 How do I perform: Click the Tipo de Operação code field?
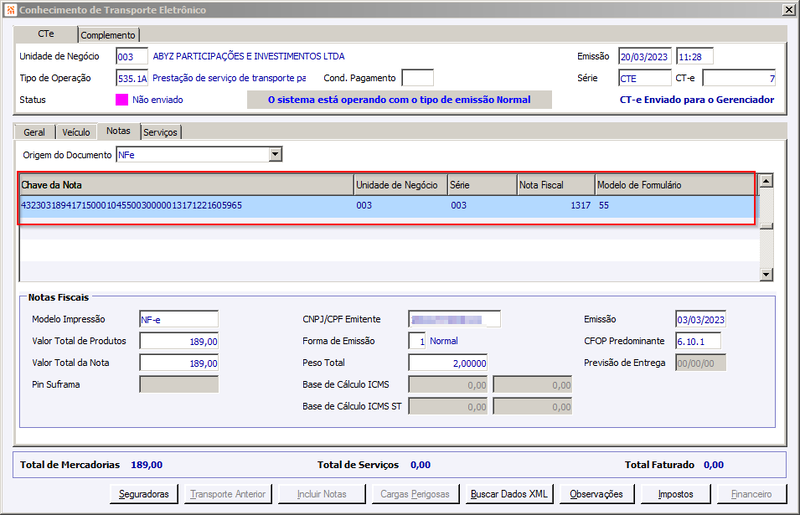coord(132,78)
